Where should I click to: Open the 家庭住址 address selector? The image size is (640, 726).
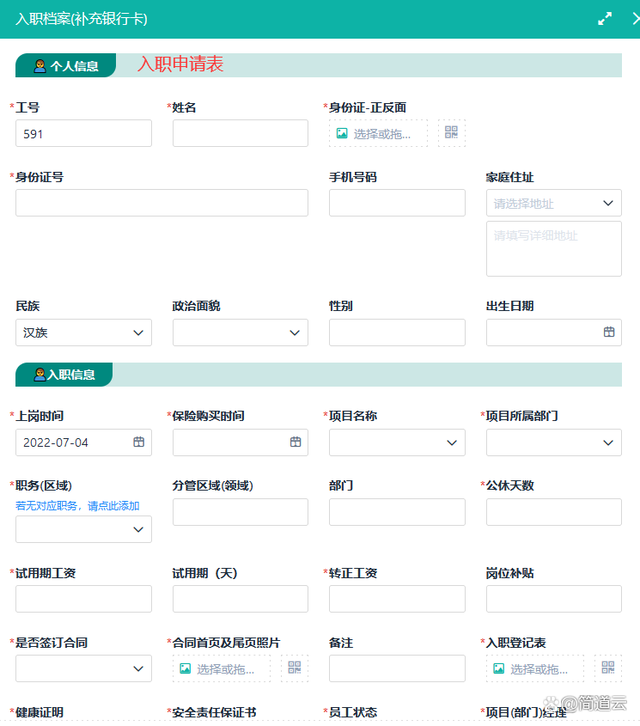click(x=554, y=203)
